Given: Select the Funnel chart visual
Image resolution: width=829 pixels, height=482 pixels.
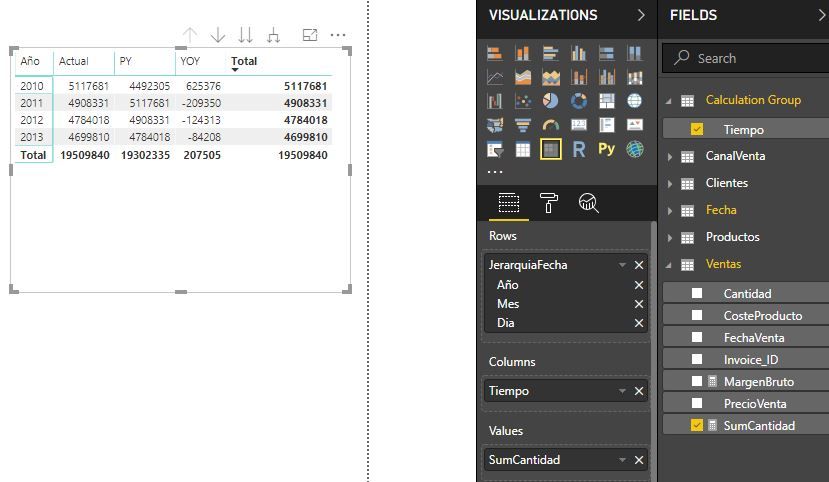Looking at the screenshot, I should click(x=523, y=125).
